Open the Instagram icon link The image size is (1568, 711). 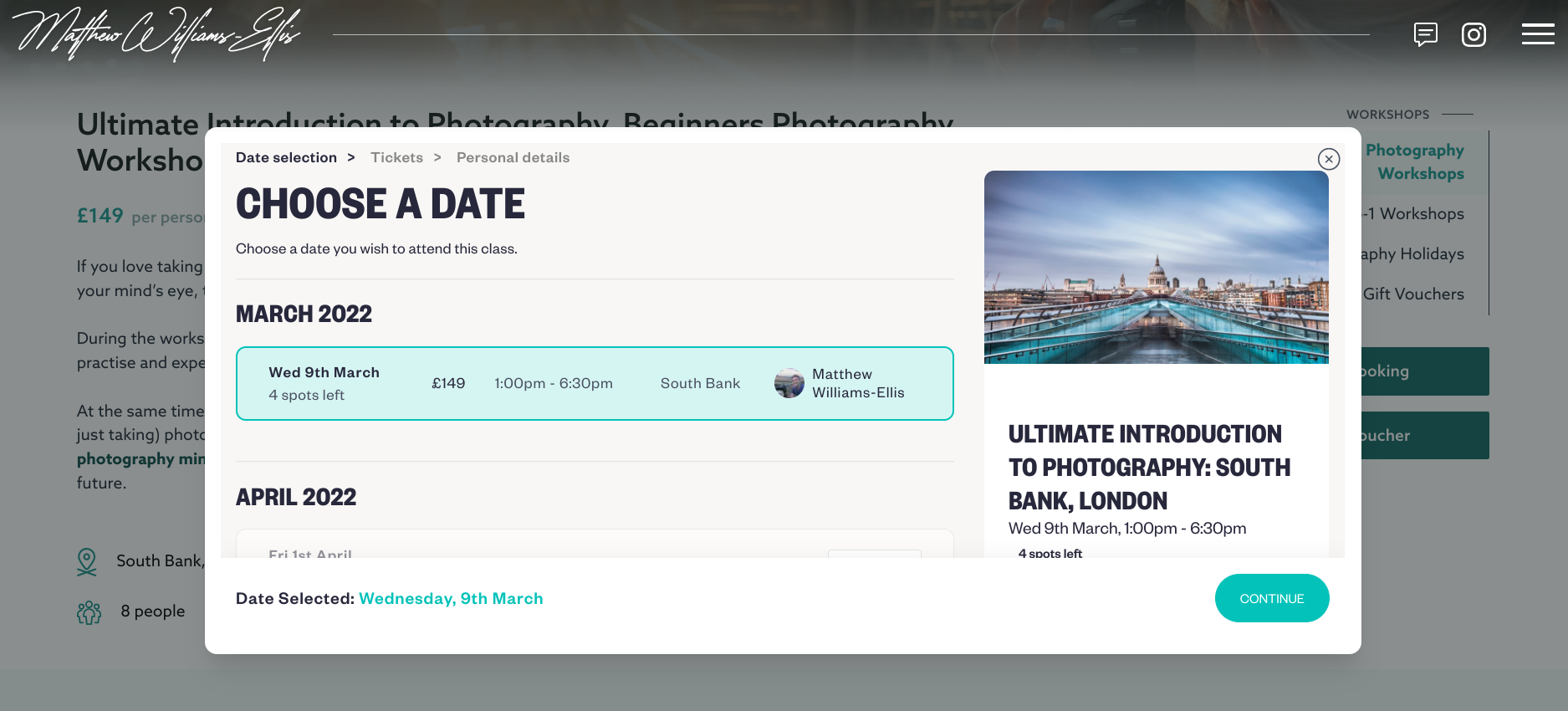click(1474, 34)
